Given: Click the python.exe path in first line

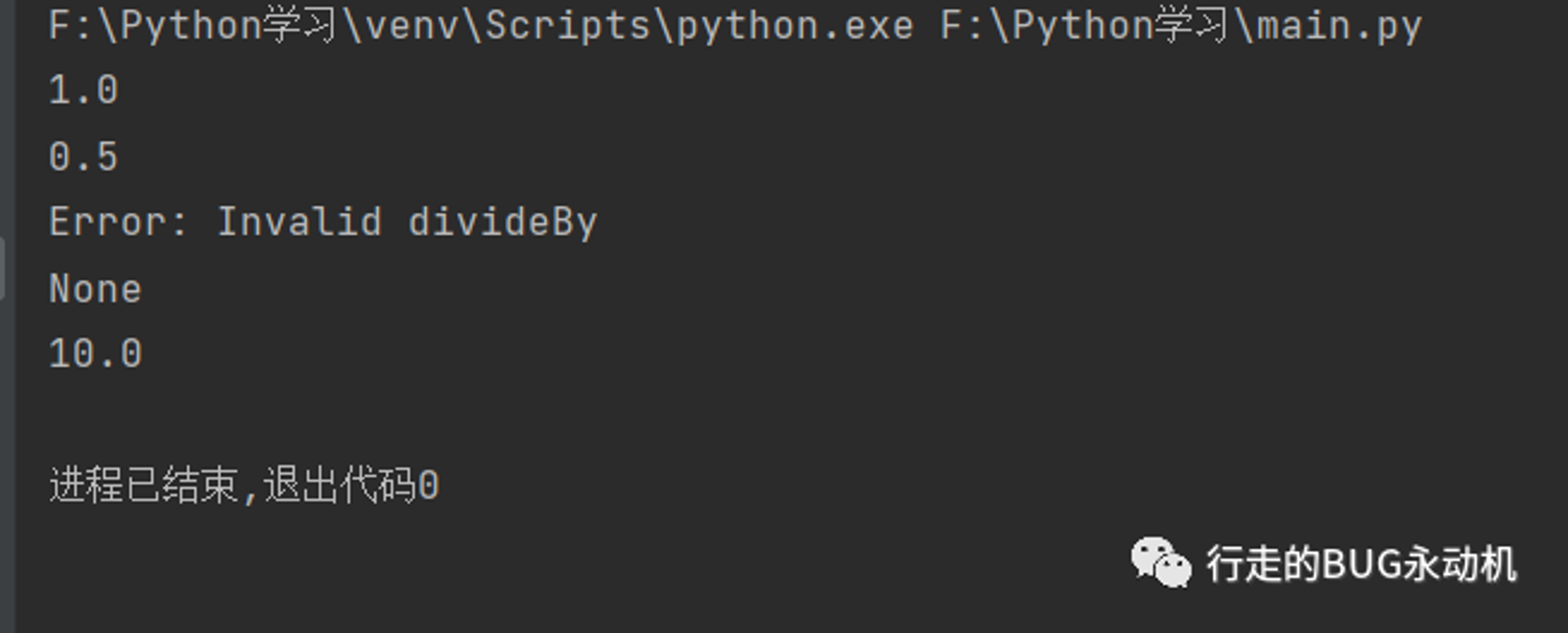Looking at the screenshot, I should pyautogui.click(x=481, y=26).
